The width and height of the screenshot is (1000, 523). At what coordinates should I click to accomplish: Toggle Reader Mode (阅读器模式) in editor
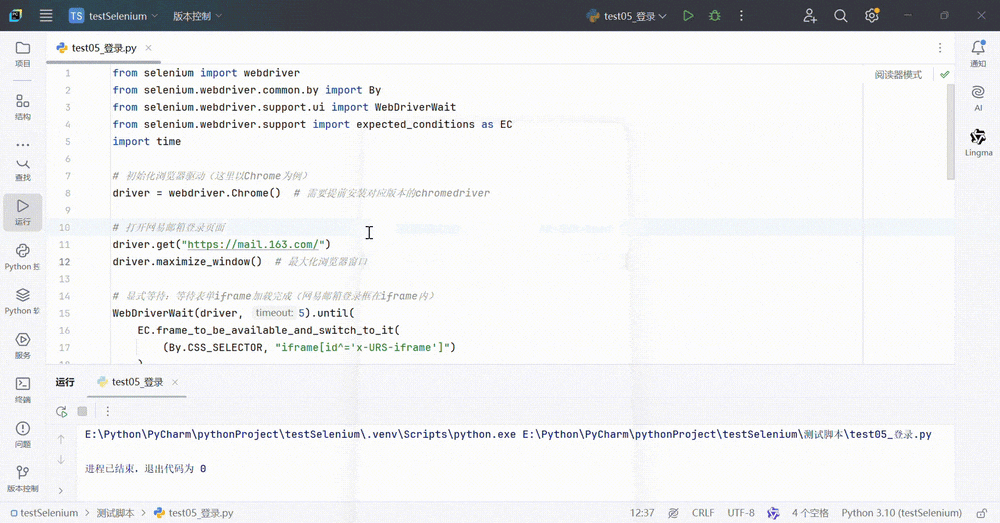pos(898,74)
